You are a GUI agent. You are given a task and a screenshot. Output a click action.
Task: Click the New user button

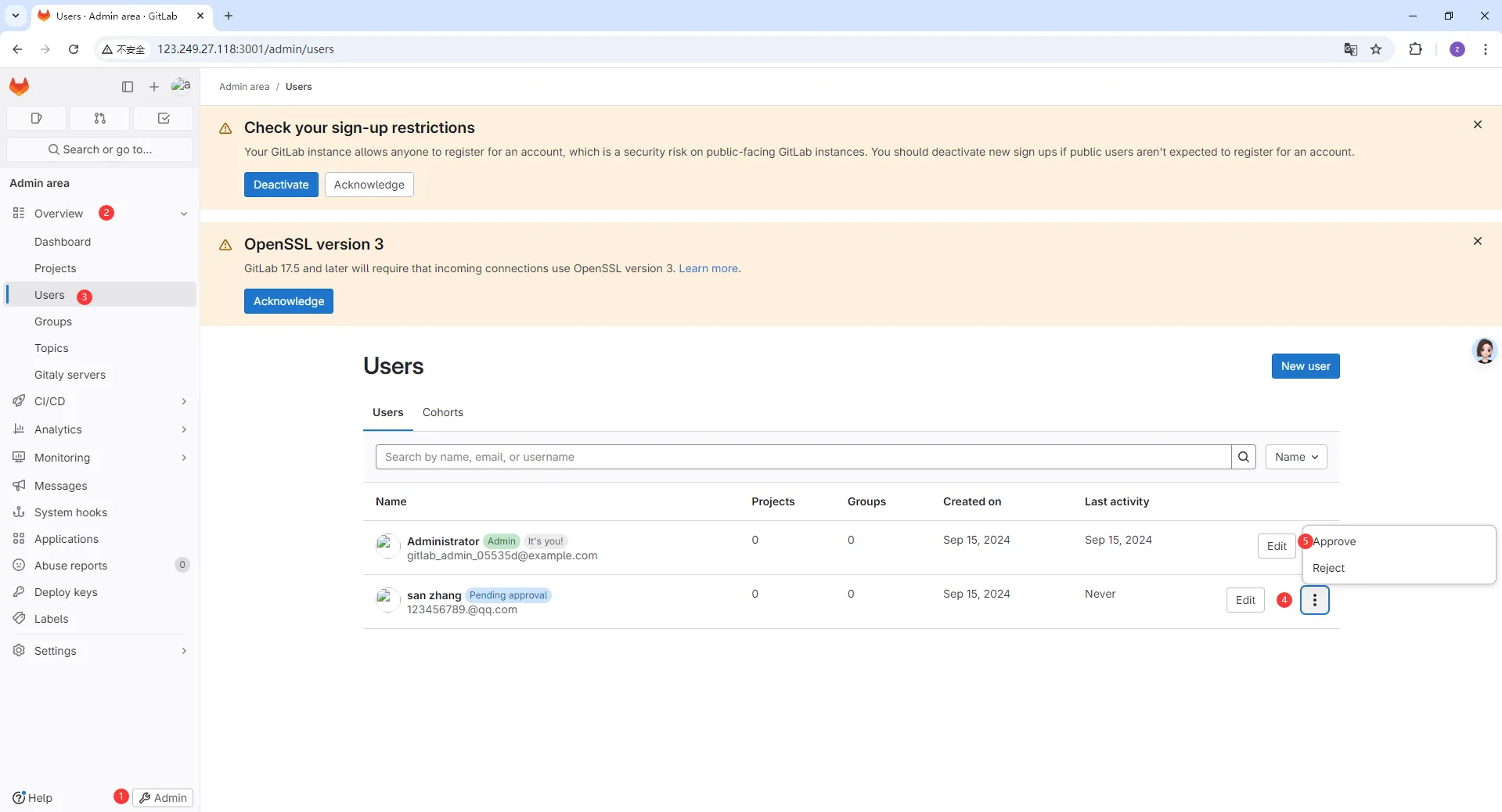(1305, 366)
